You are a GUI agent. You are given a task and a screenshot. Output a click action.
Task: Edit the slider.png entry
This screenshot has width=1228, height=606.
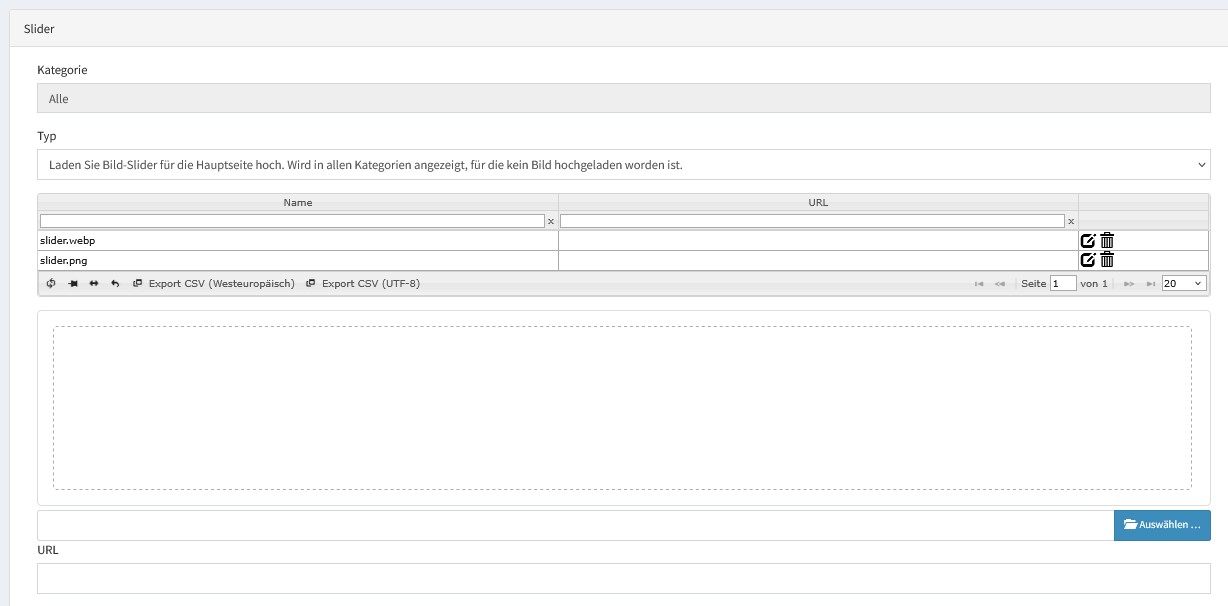coord(1088,260)
